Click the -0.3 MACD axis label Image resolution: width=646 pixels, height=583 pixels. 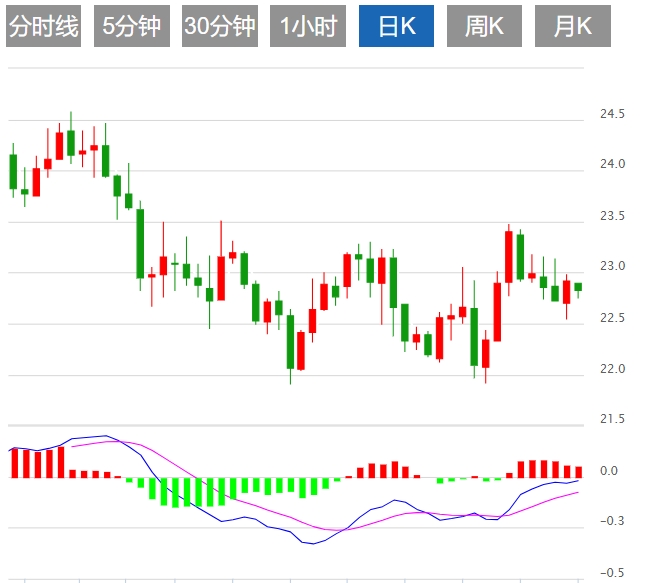610,521
